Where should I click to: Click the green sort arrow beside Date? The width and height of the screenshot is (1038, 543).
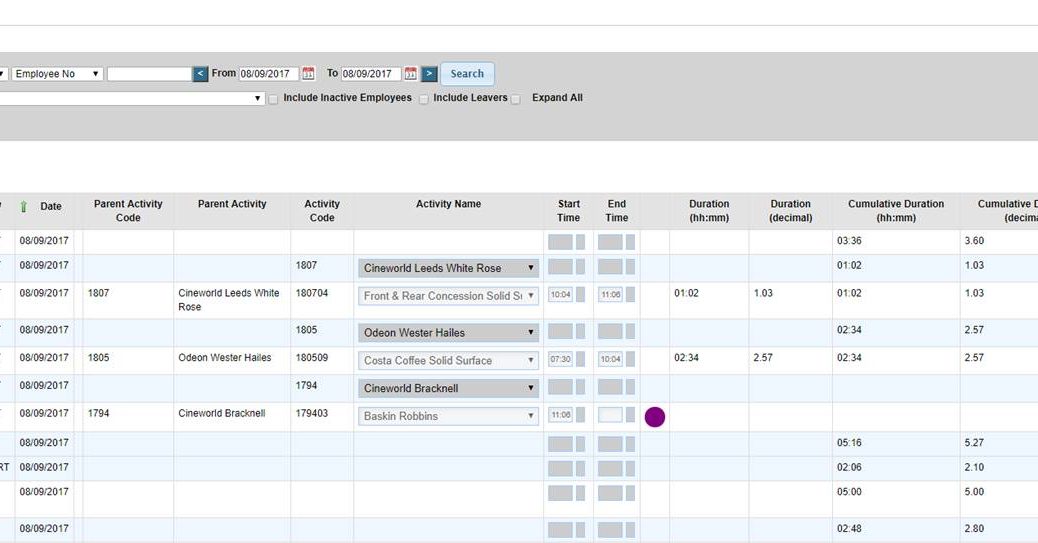24,207
